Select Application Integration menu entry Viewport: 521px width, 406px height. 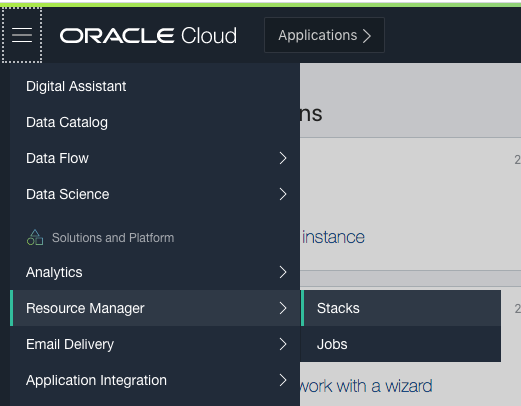pyautogui.click(x=155, y=380)
